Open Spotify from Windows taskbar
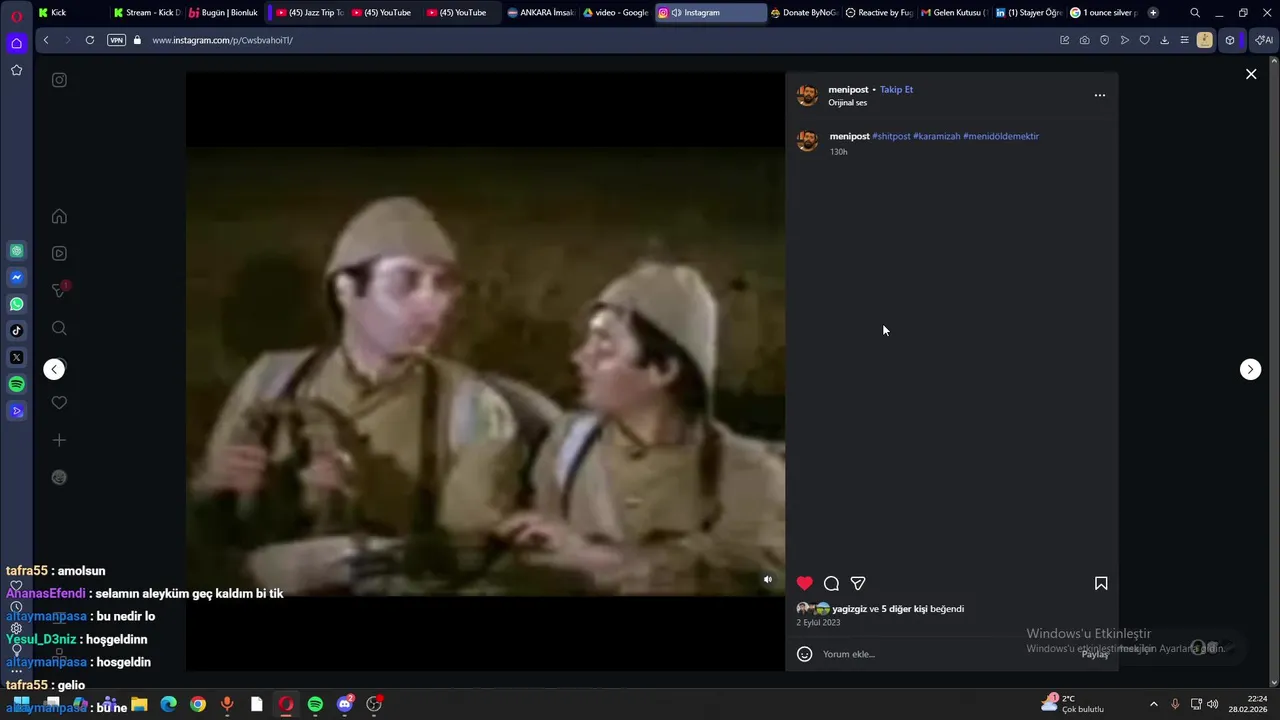Image resolution: width=1280 pixels, height=720 pixels. 315,704
